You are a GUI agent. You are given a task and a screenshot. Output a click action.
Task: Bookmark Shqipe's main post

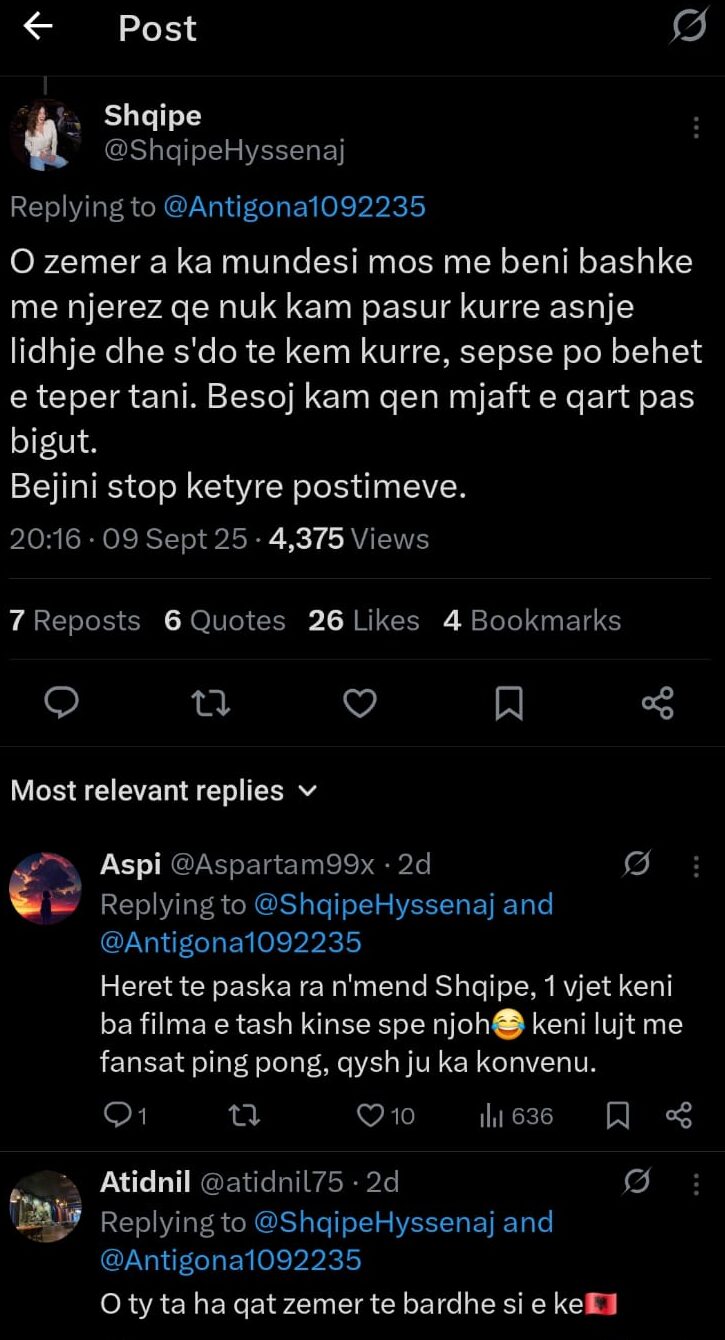coord(509,704)
